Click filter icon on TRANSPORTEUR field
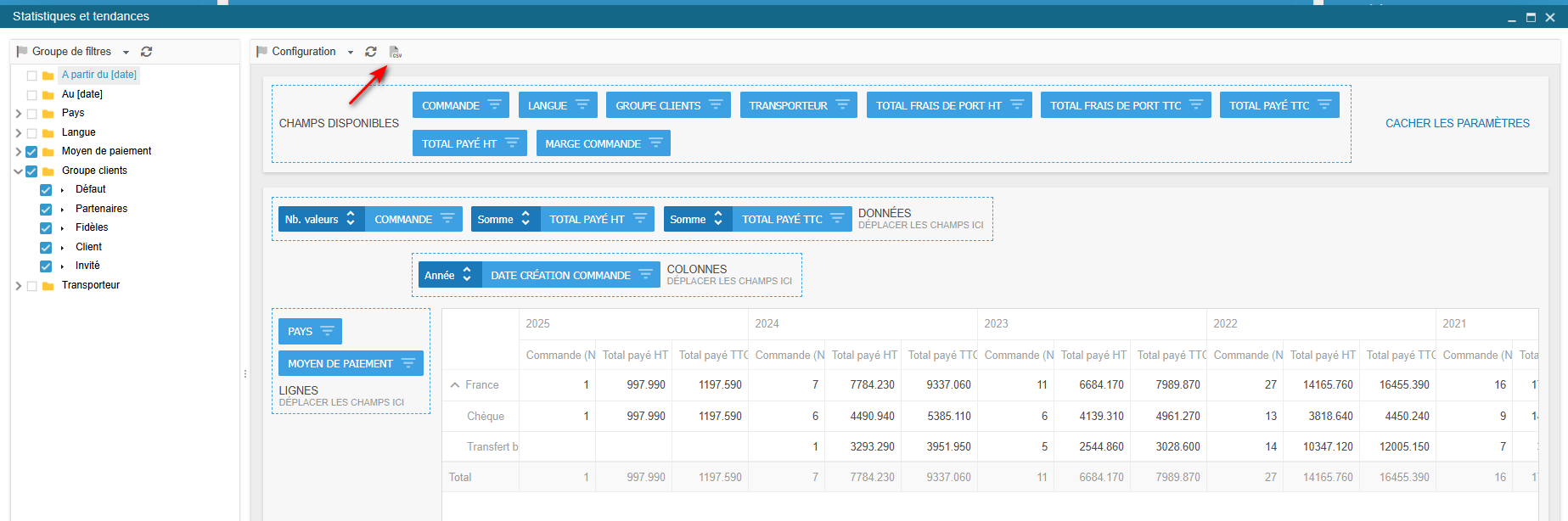The height and width of the screenshot is (521, 1568). coord(842,105)
